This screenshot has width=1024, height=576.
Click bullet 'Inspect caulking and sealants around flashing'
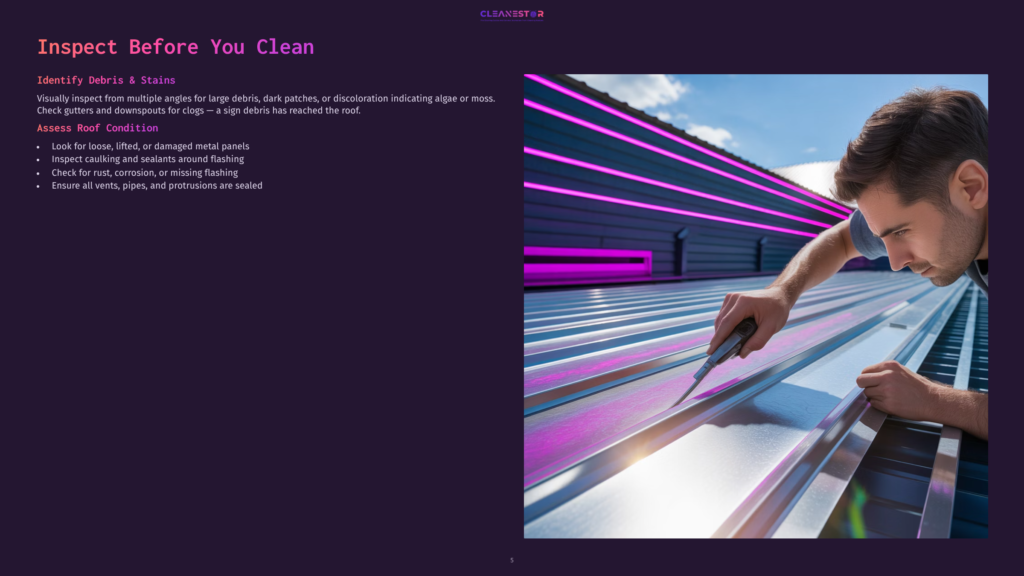click(148, 159)
